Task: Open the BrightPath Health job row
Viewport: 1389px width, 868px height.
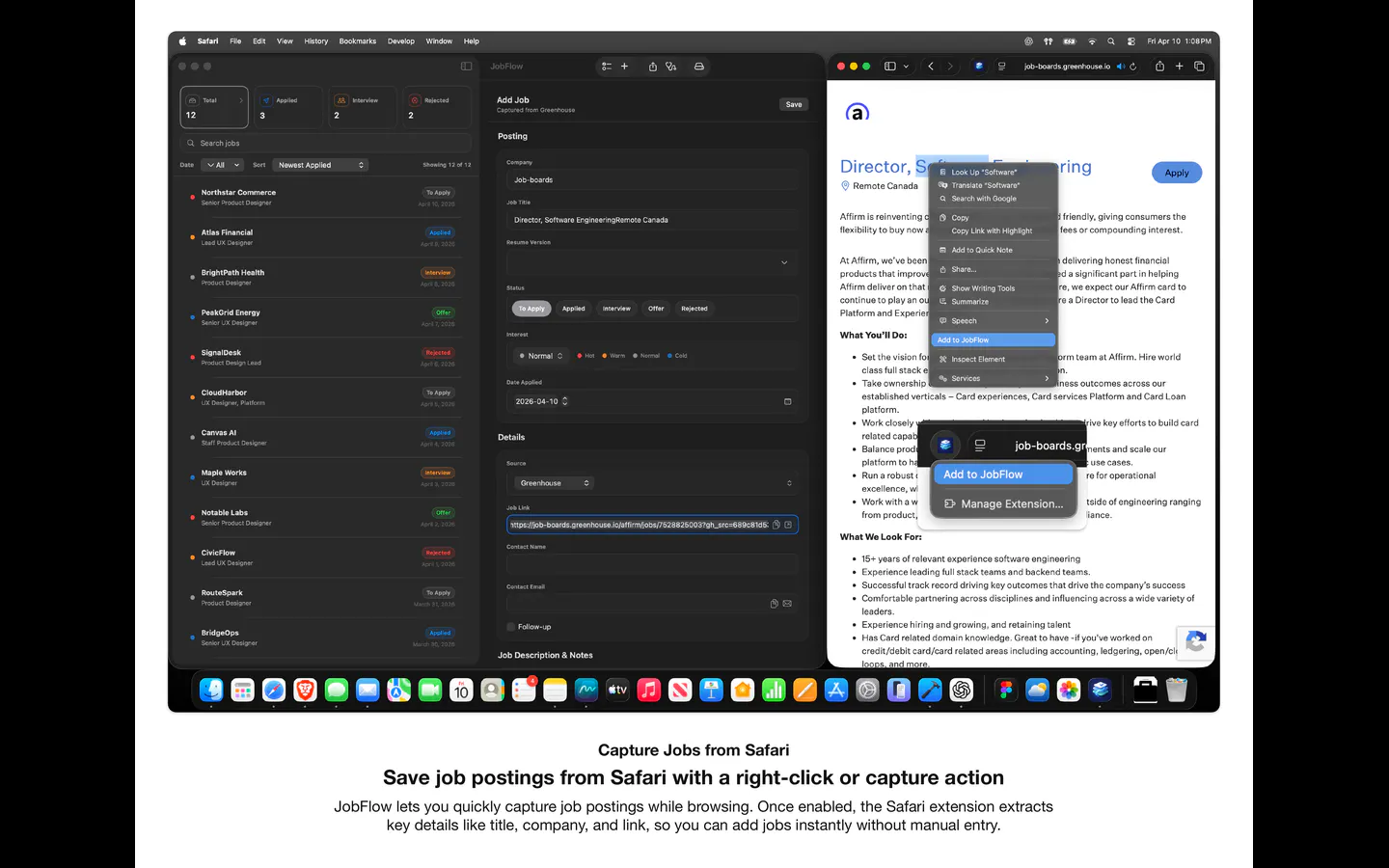Action: coord(323,278)
